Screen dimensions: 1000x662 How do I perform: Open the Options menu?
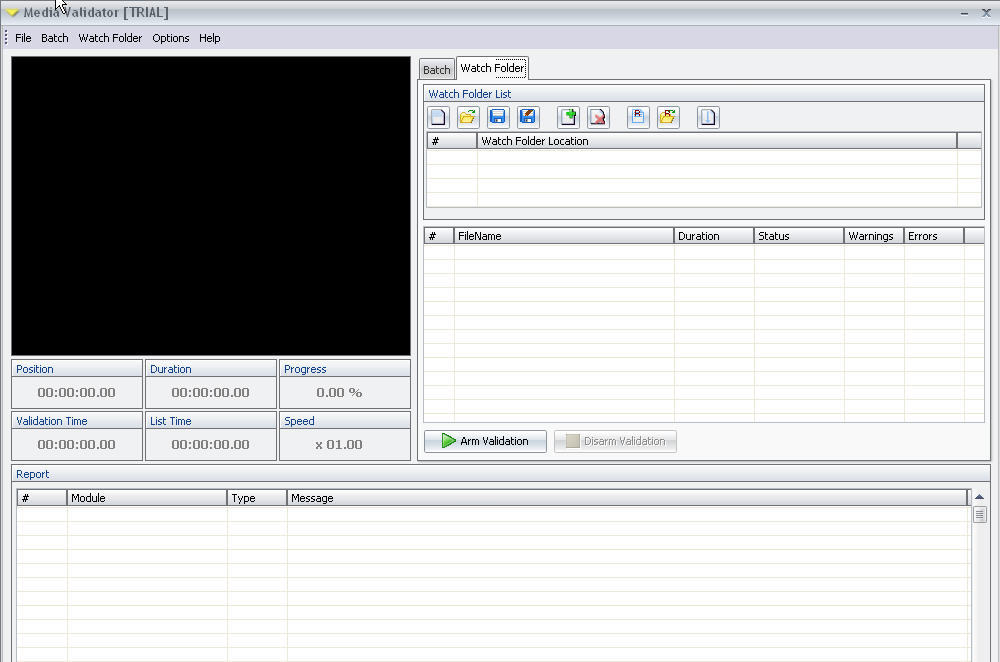click(x=170, y=38)
